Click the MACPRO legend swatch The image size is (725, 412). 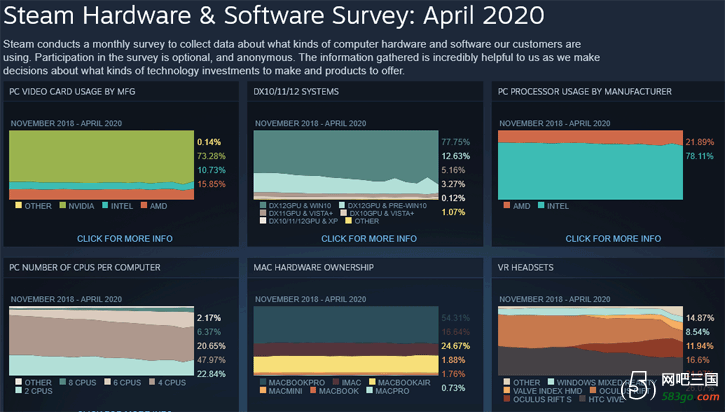coord(369,390)
